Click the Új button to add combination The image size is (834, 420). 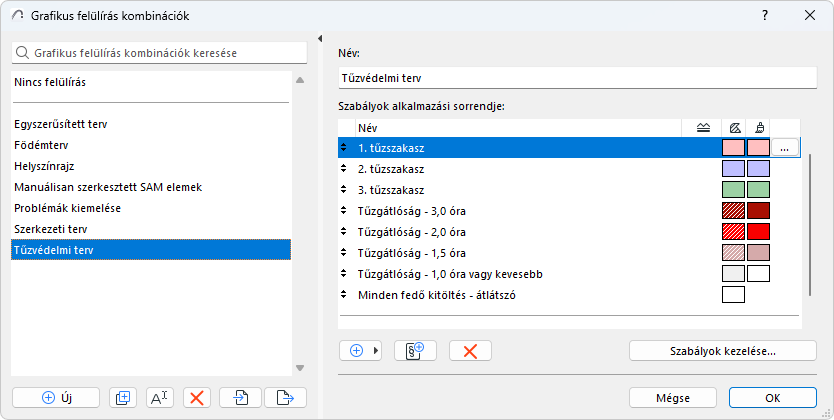point(56,397)
